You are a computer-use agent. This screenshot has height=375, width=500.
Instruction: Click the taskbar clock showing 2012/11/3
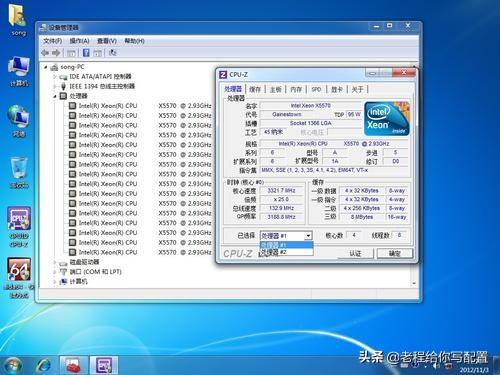474,370
